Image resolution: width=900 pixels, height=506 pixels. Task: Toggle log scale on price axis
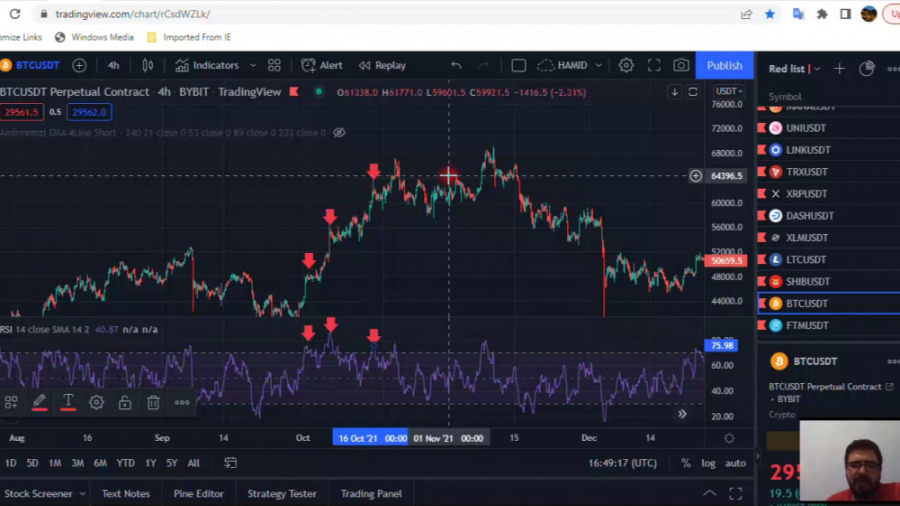708,463
